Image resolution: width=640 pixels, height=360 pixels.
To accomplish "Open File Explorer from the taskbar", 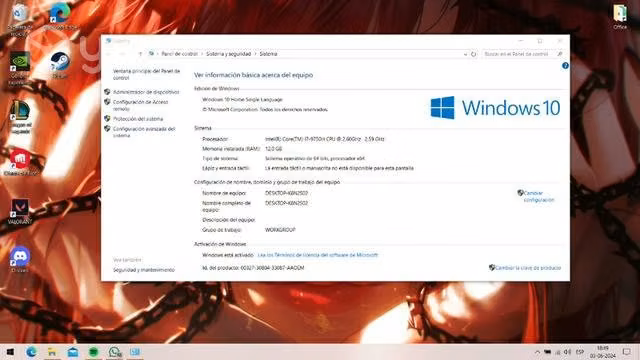I will (x=52, y=352).
